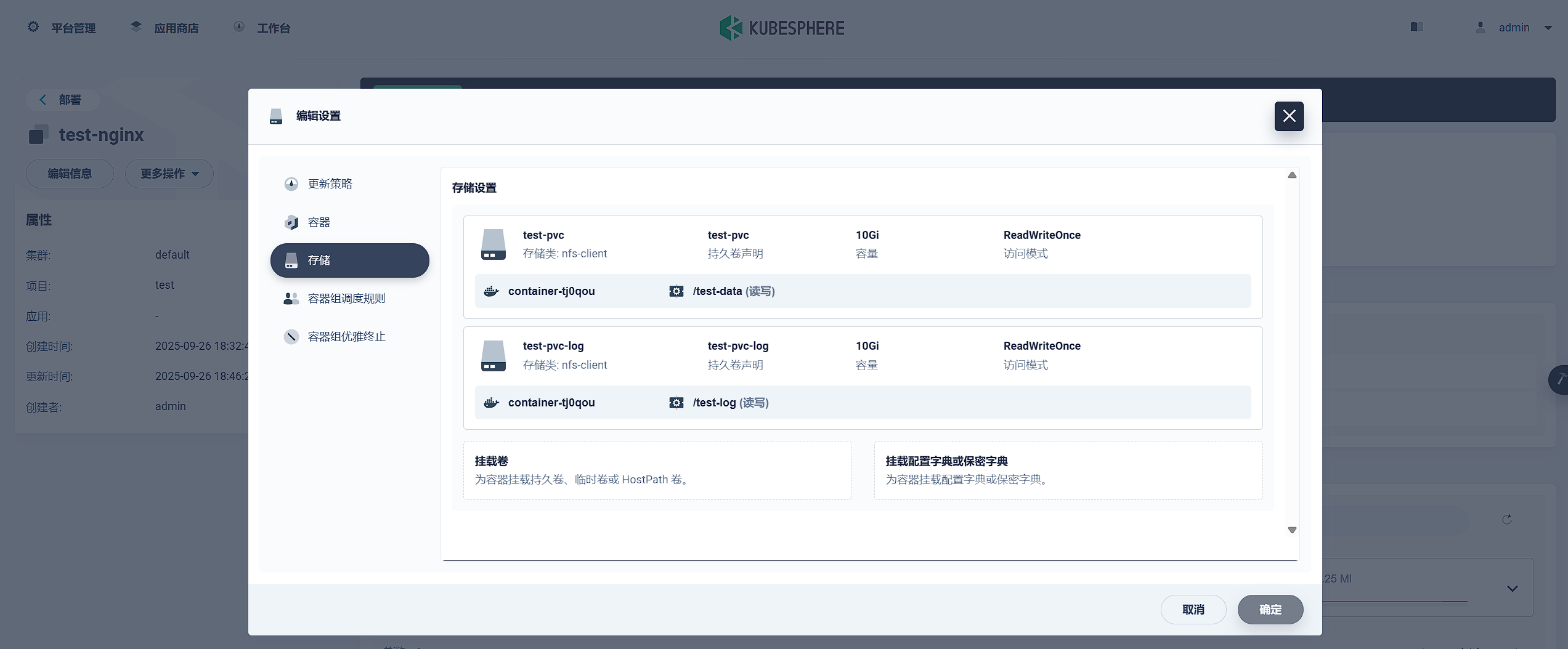Viewport: 1568px width, 649px height.
Task: Open the 容器组优雅终止 section
Action: (x=346, y=337)
